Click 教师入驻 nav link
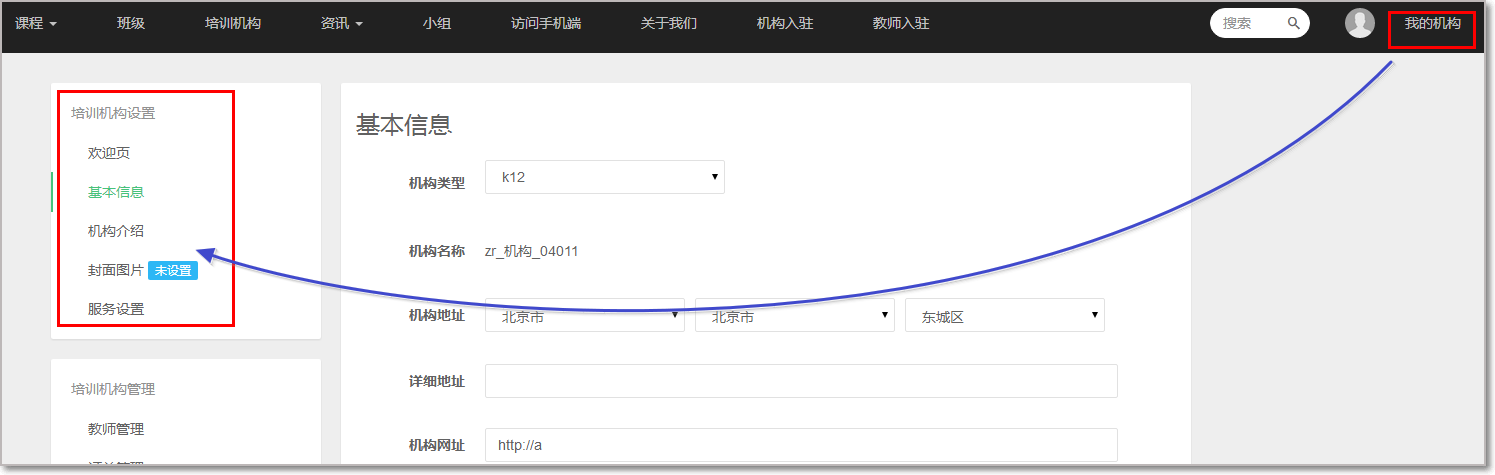Screen dimensions: 1495x475 pyautogui.click(x=901, y=23)
